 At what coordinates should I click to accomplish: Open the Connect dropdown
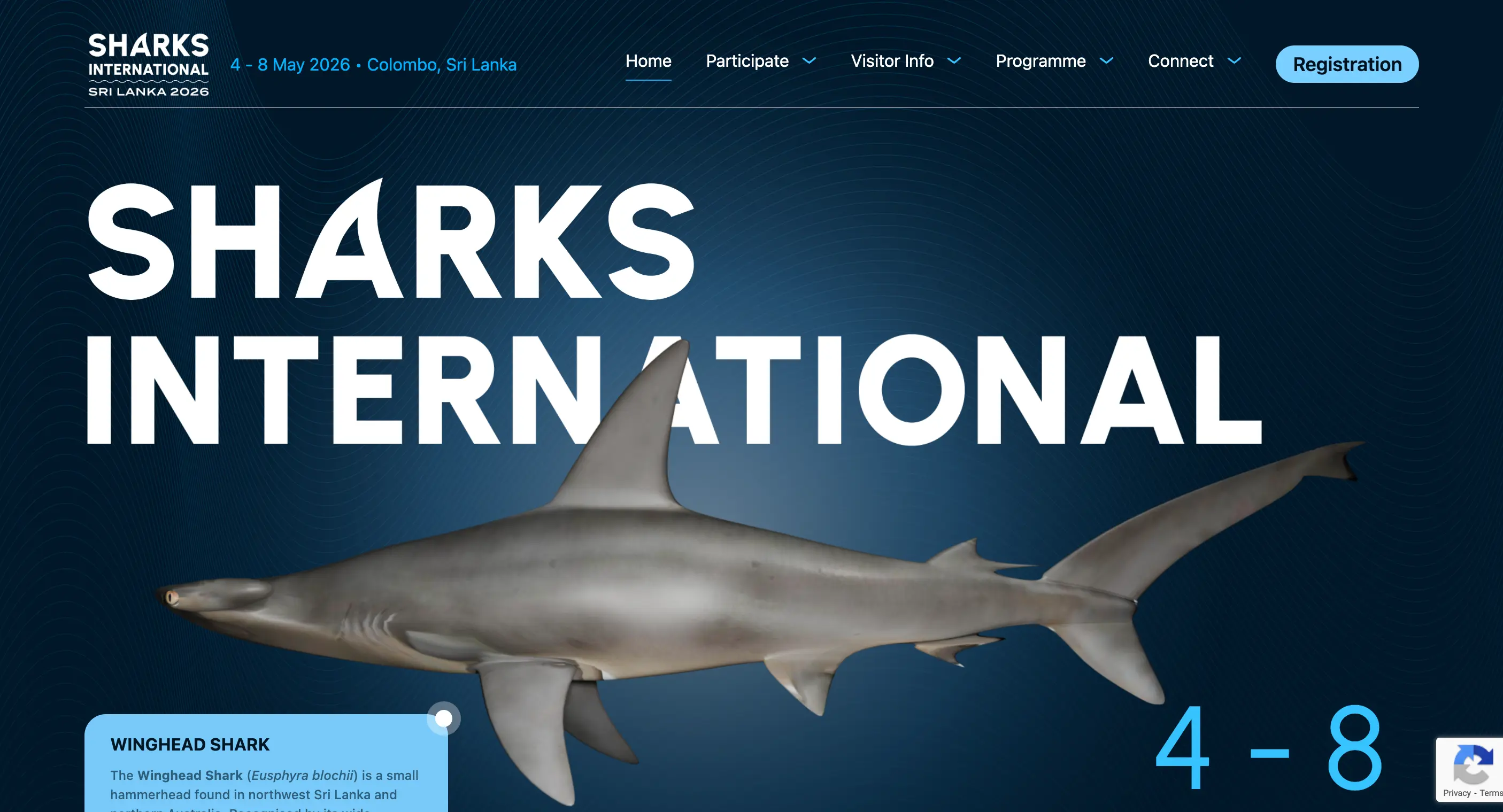1234,60
